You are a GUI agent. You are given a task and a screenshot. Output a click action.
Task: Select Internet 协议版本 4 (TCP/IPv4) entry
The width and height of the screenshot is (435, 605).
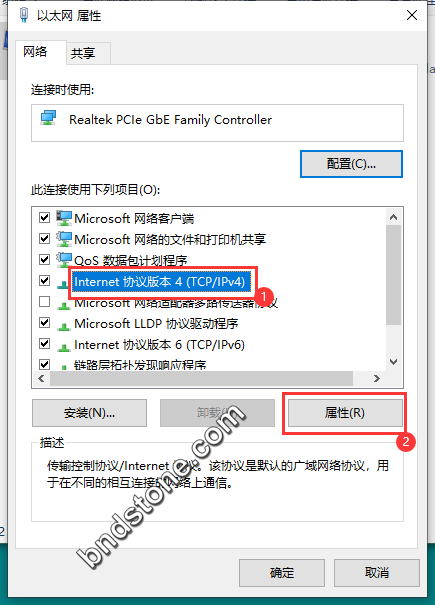[x=159, y=282]
